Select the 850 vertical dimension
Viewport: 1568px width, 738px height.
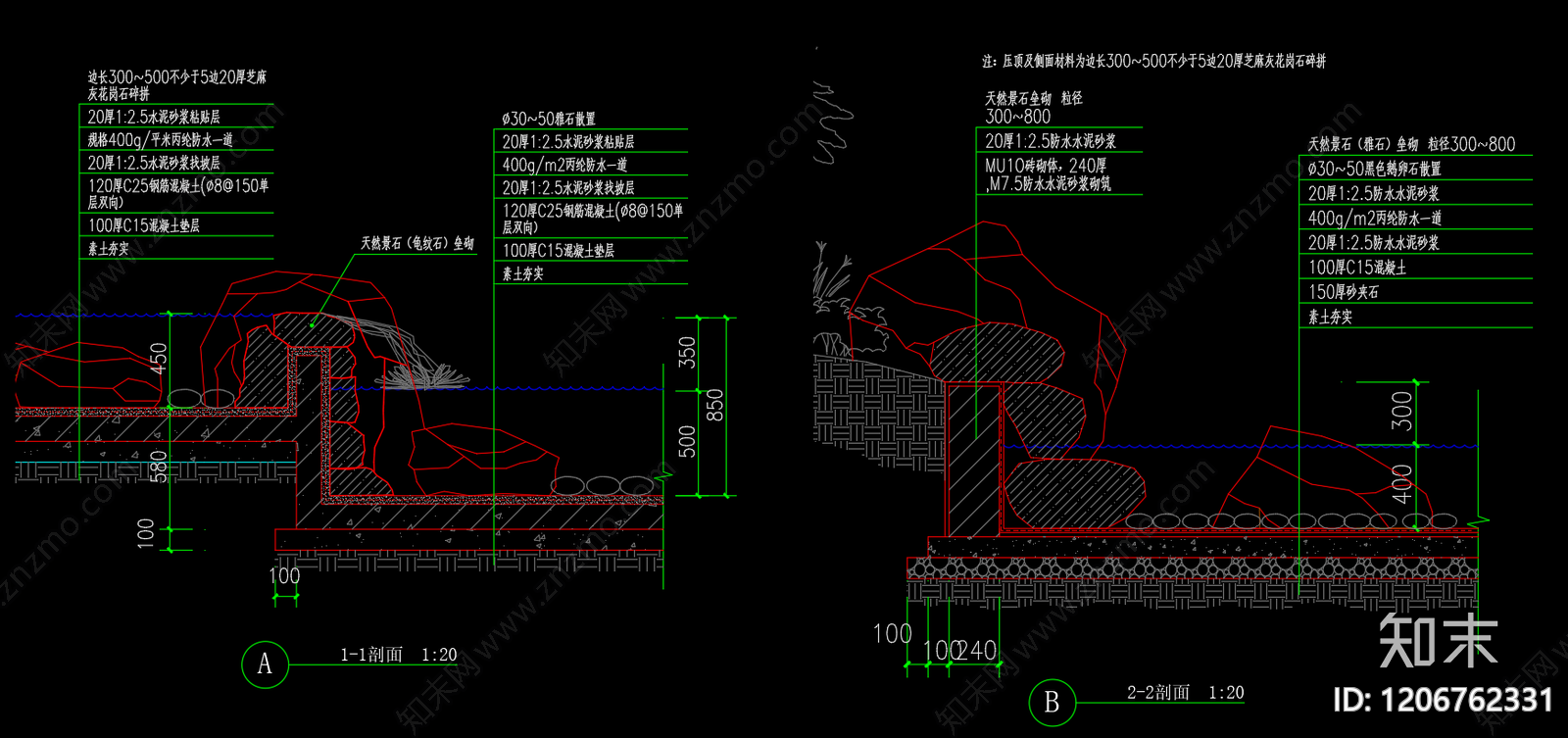pyautogui.click(x=715, y=405)
